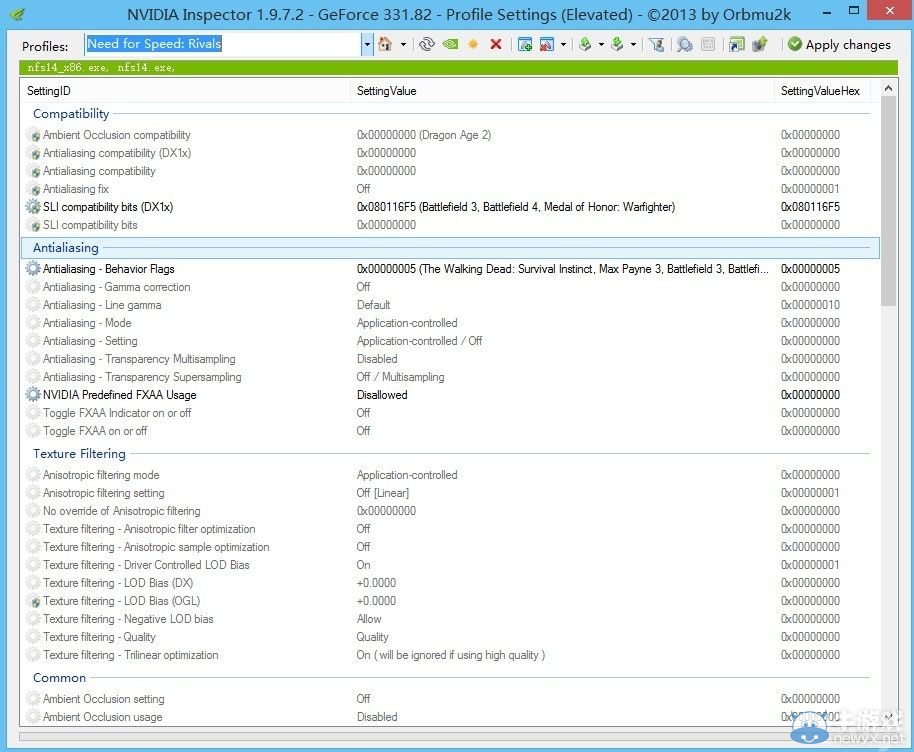Click the funnel filter icon in the toolbar
The width and height of the screenshot is (914, 752).
tap(656, 44)
